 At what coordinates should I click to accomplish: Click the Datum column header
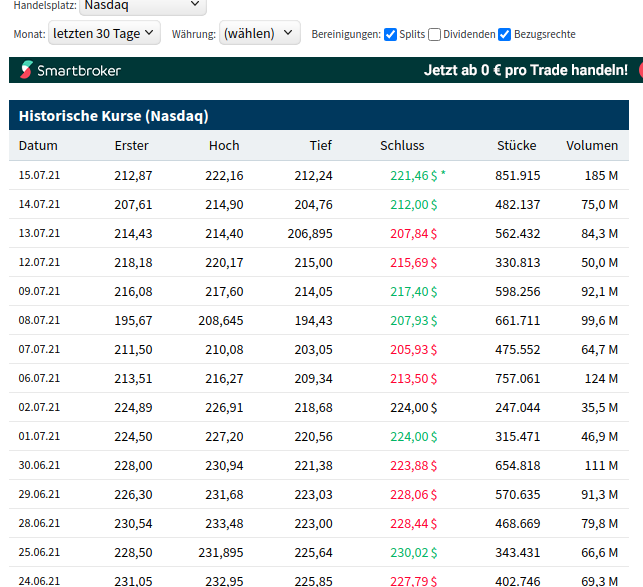coord(38,145)
